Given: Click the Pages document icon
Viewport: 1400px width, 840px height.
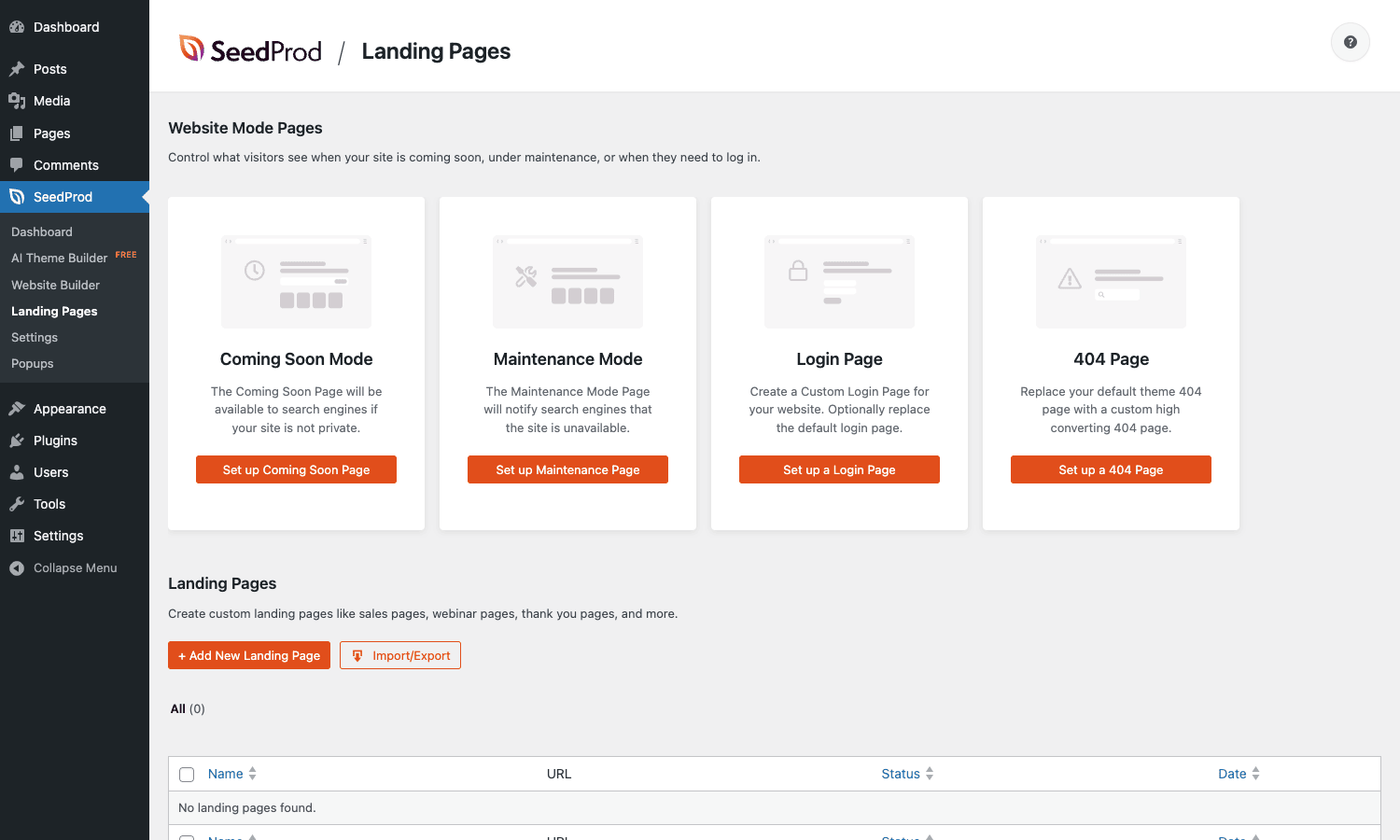Looking at the screenshot, I should coord(17,133).
